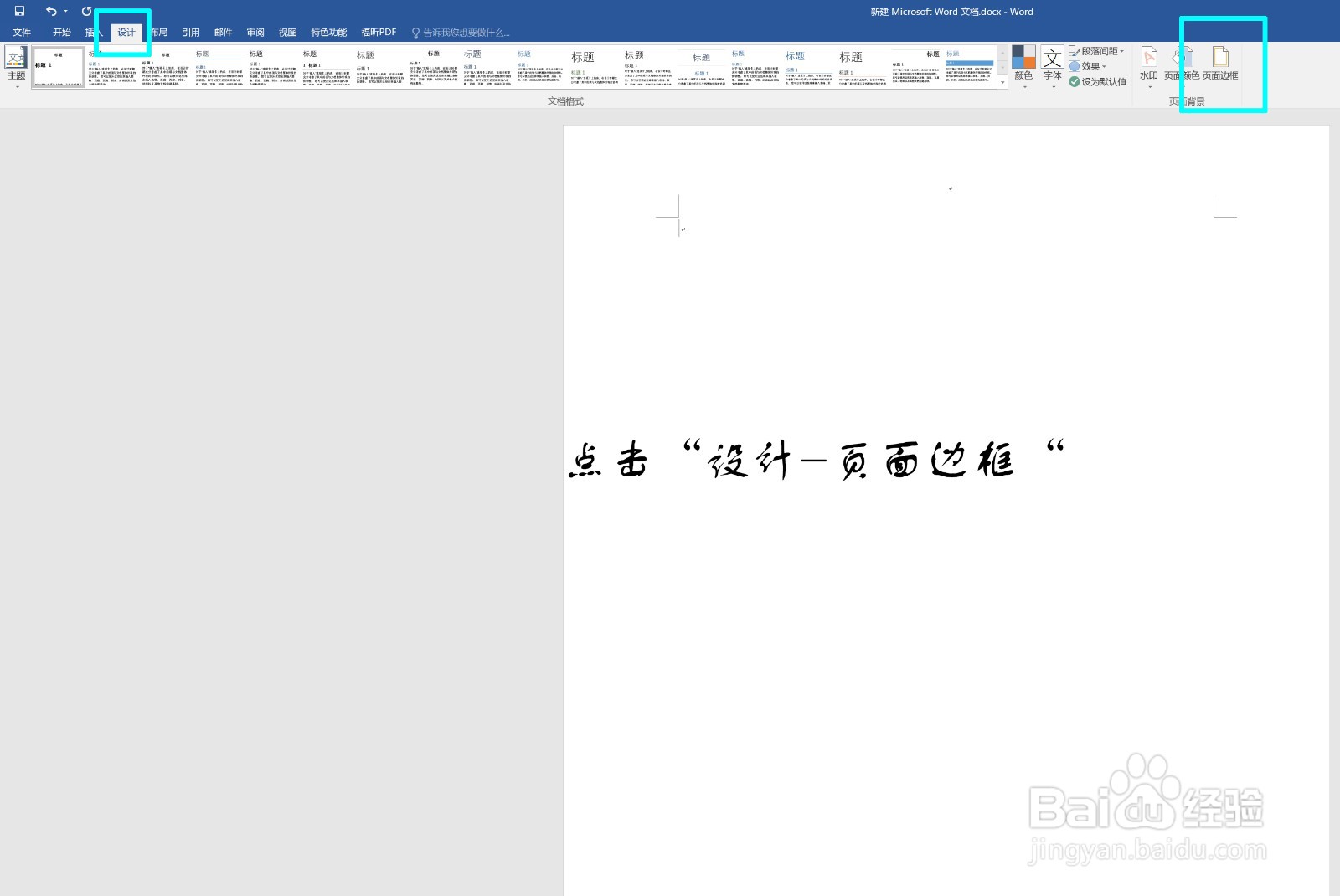This screenshot has width=1340, height=896.
Task: Select the 标题 1 document style thumbnail
Action: [x=57, y=66]
